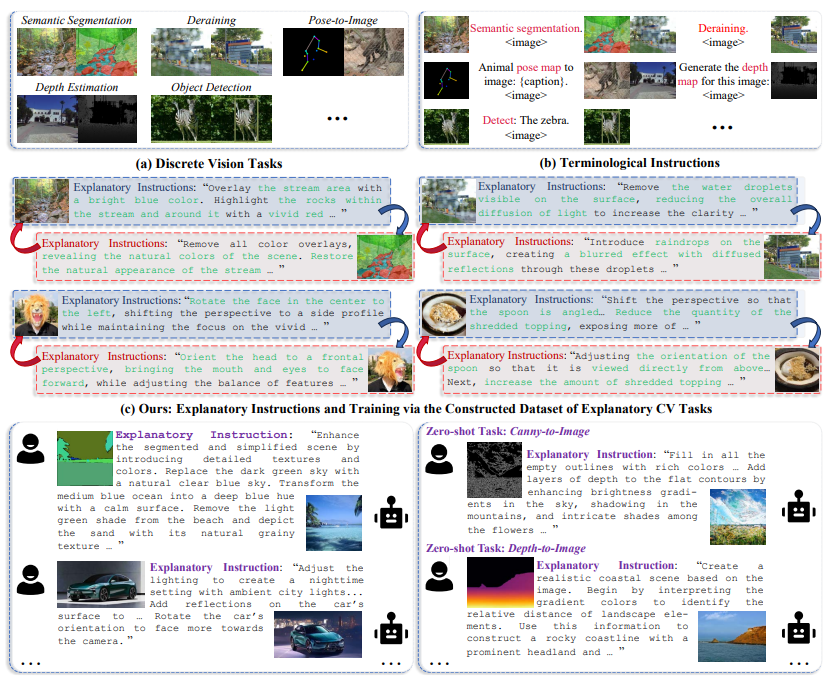
Task: Click the 'Semantic Segmentation' heading in panel (a)
Action: [76, 20]
